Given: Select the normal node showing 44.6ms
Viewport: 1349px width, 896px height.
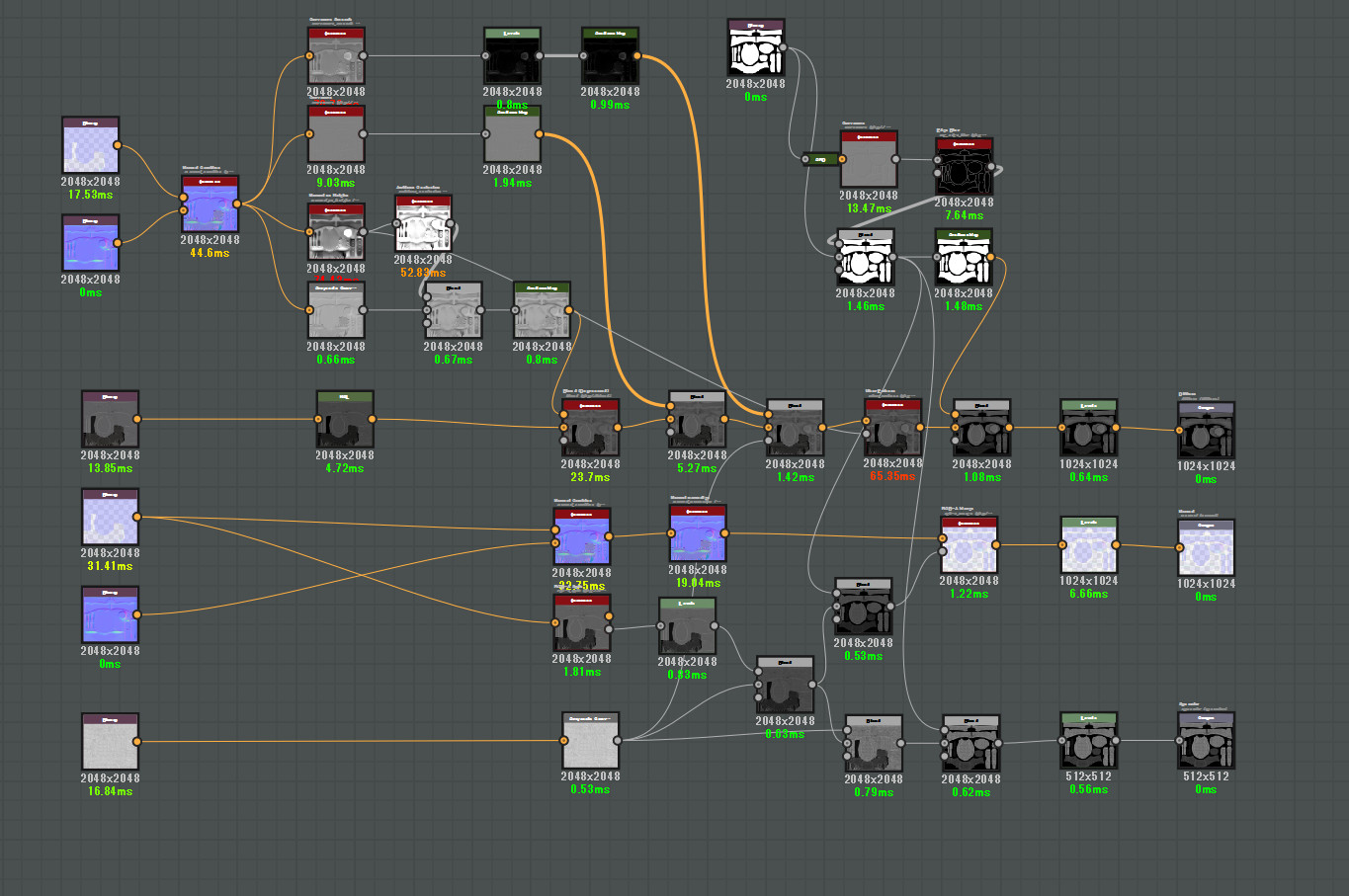Looking at the screenshot, I should coord(210,204).
